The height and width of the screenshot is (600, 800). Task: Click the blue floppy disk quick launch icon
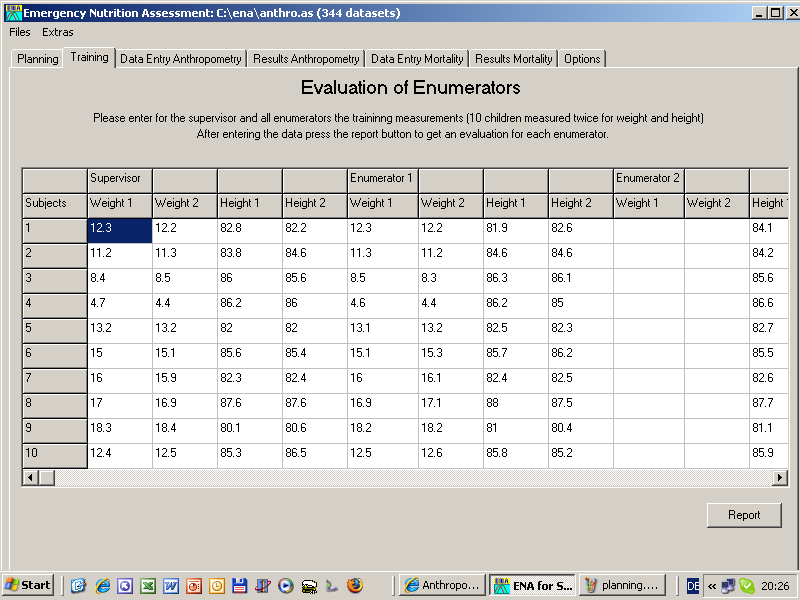239,586
